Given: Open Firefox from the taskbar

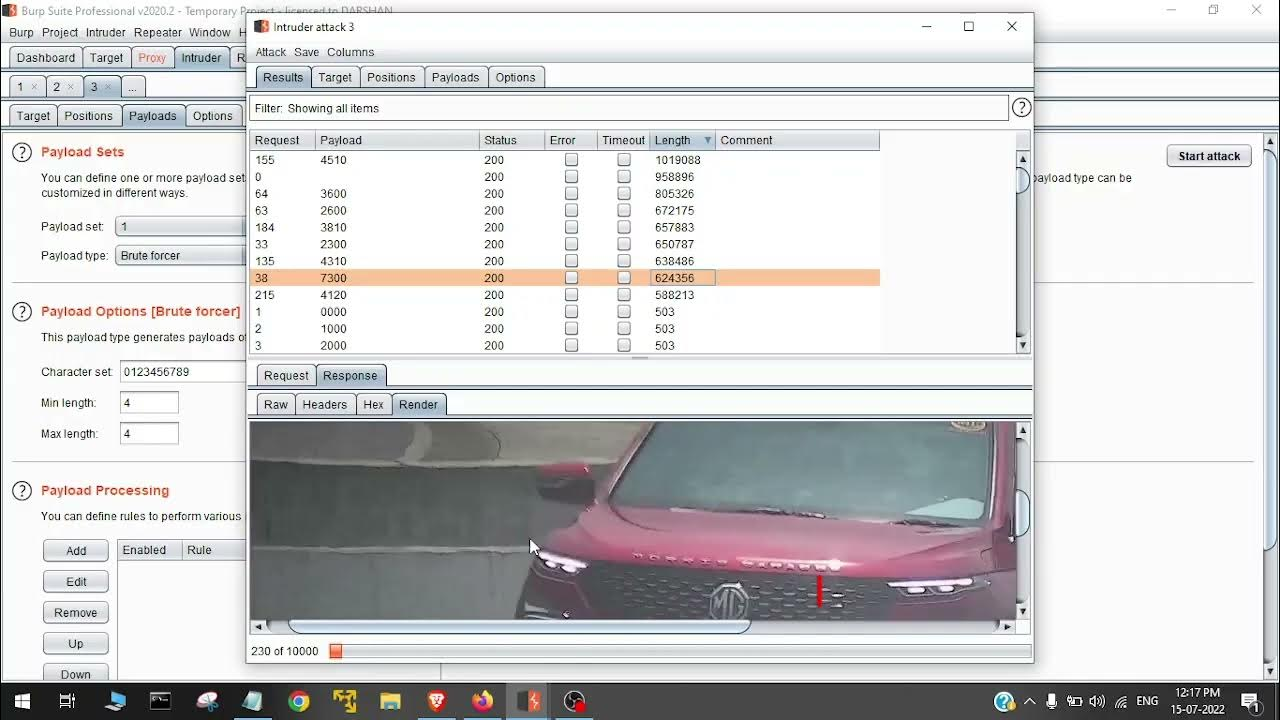Looking at the screenshot, I should 483,701.
